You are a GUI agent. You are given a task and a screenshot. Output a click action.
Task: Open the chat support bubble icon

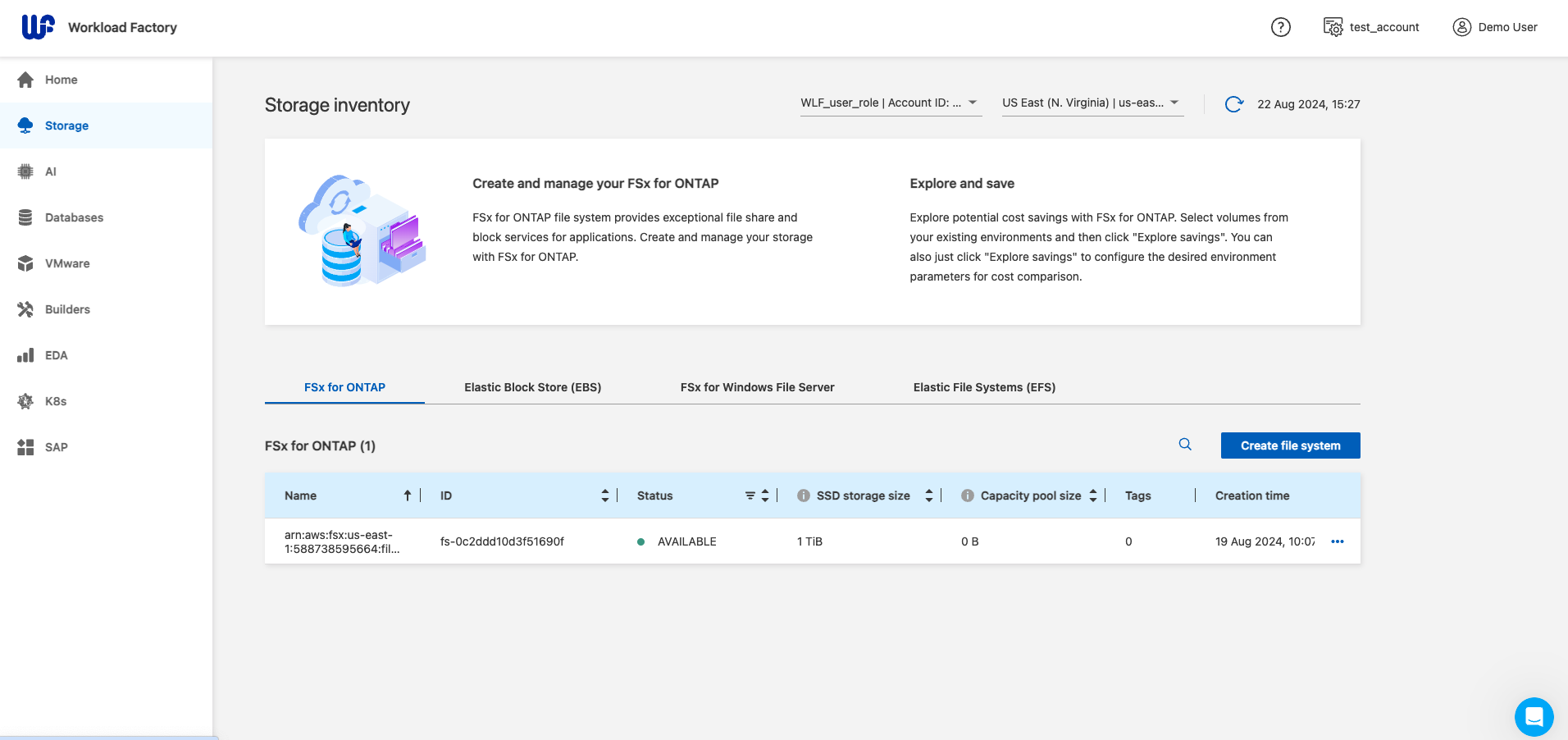(x=1534, y=717)
